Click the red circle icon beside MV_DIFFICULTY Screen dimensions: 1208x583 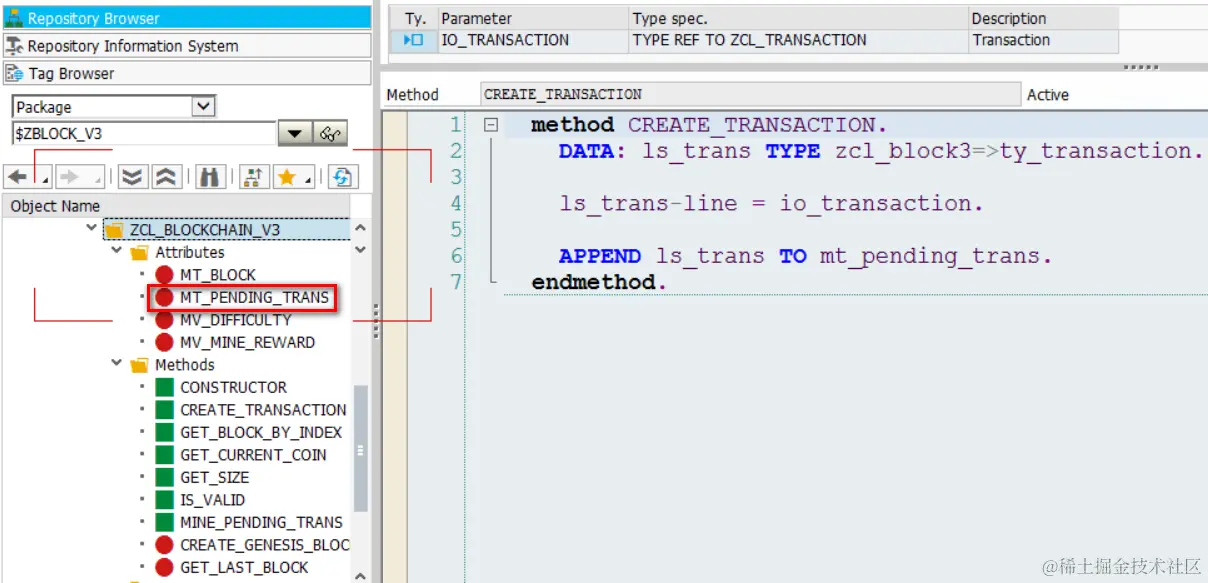(x=164, y=320)
